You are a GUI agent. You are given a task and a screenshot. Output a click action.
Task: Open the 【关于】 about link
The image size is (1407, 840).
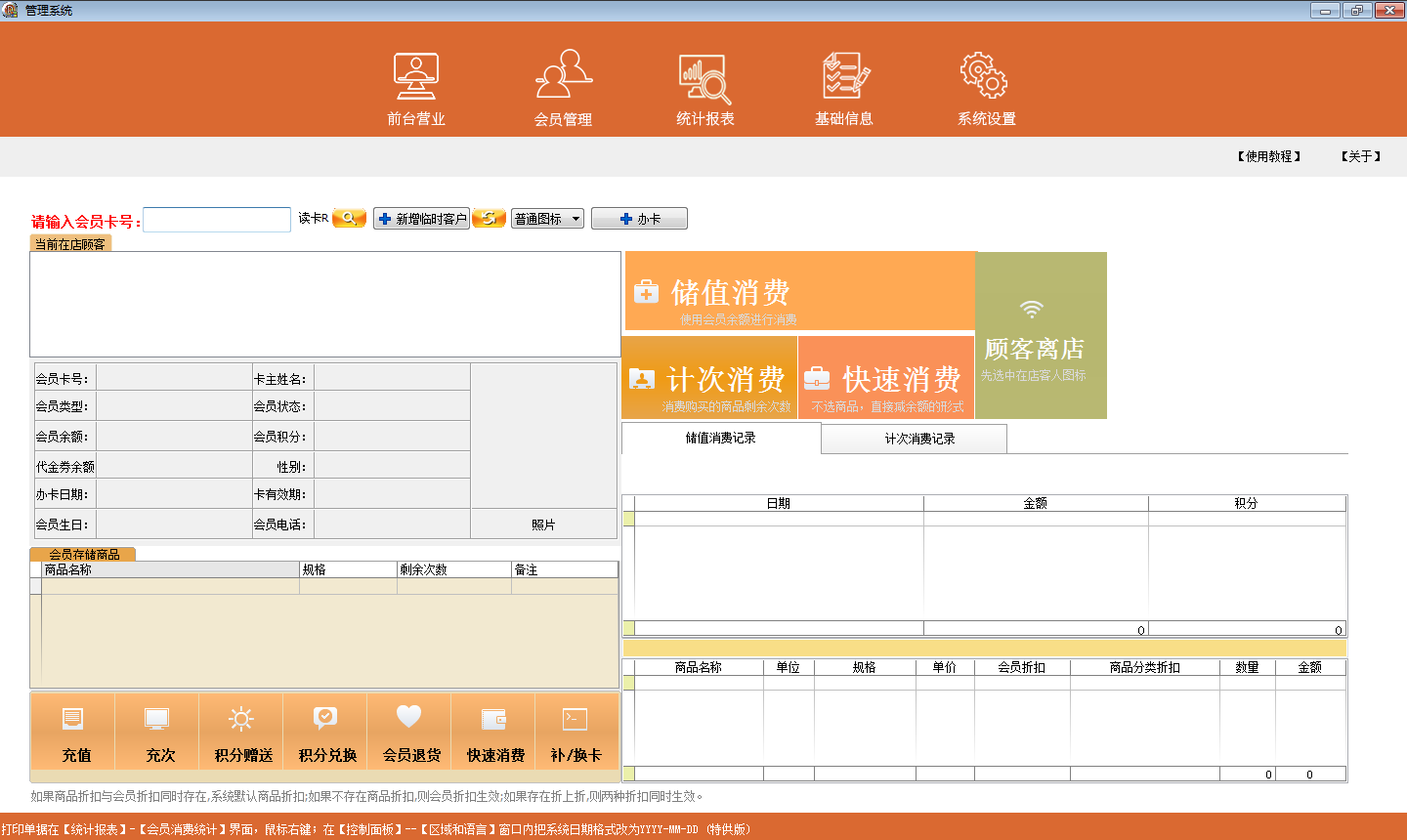tap(1361, 156)
